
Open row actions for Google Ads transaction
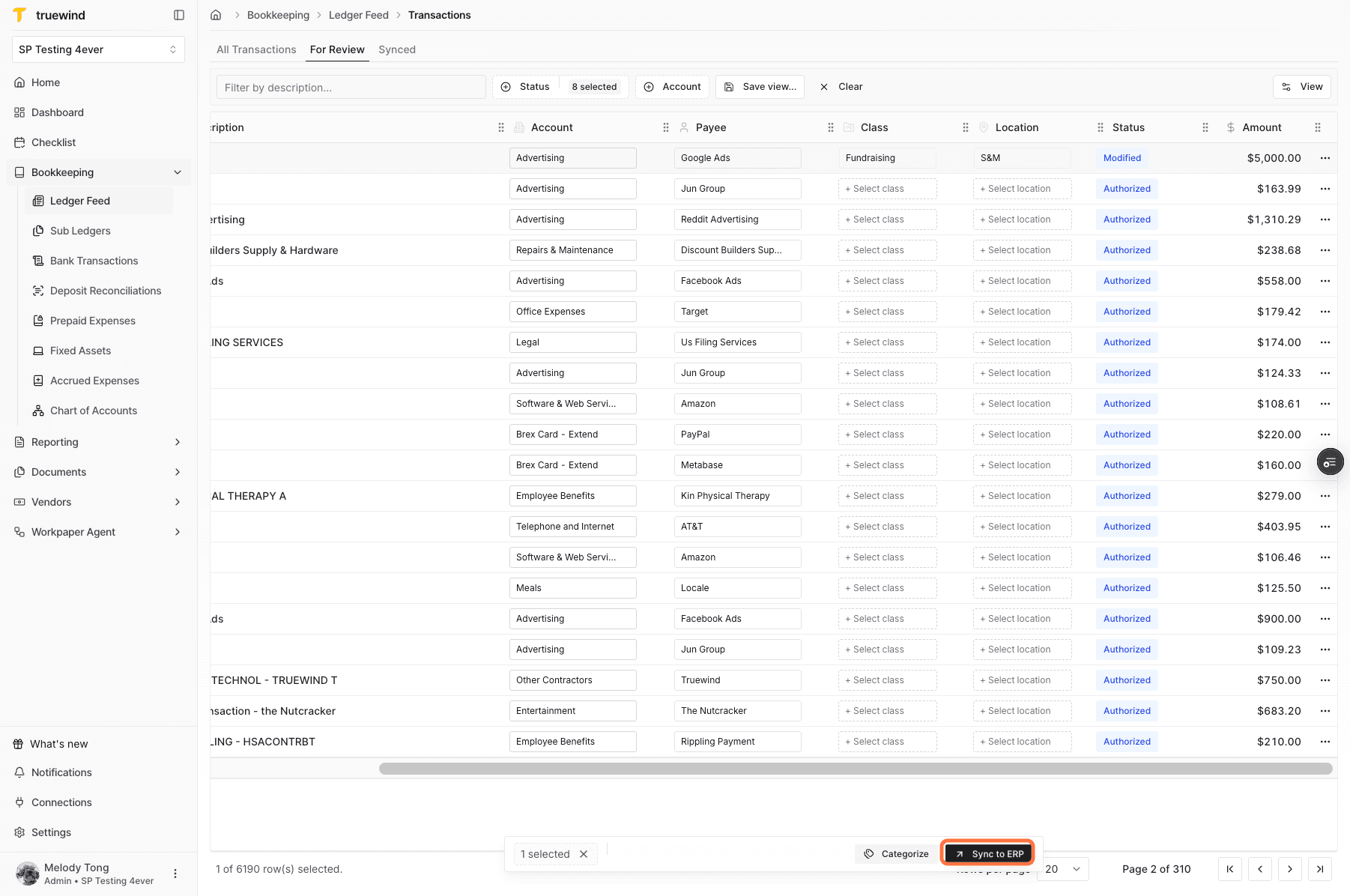coord(1325,158)
